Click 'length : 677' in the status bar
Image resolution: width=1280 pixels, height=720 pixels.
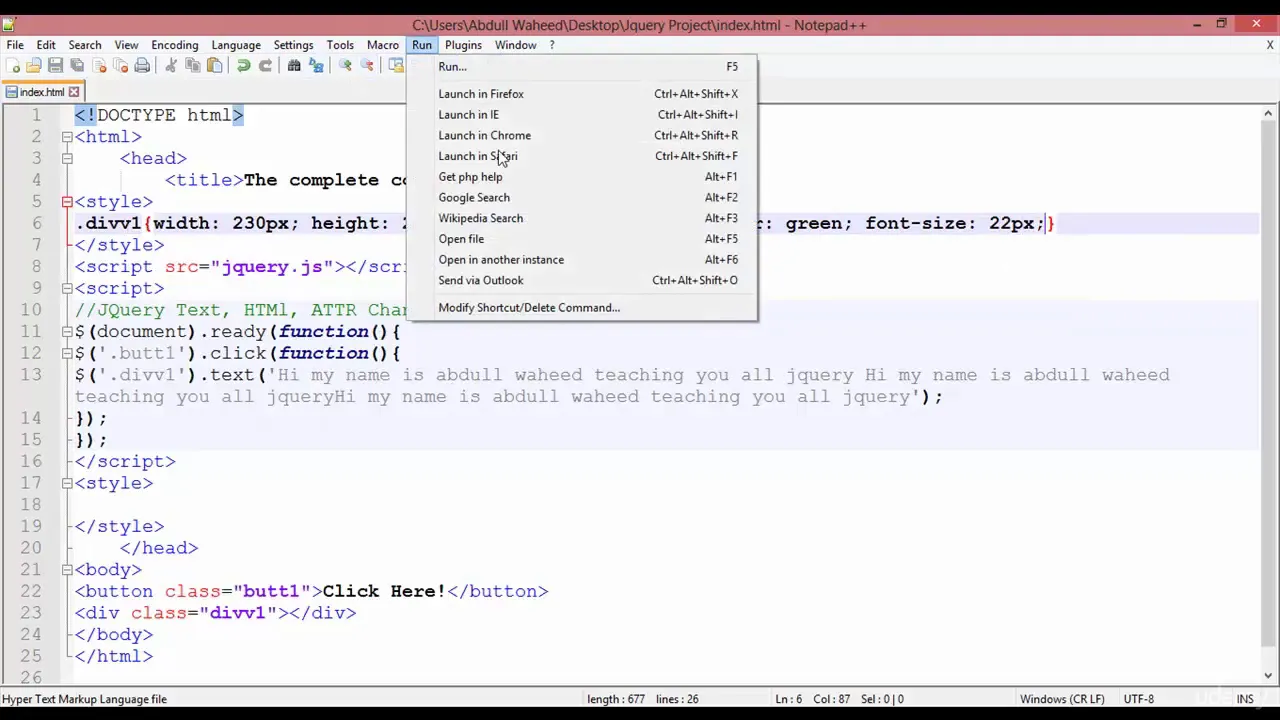pyautogui.click(x=616, y=699)
